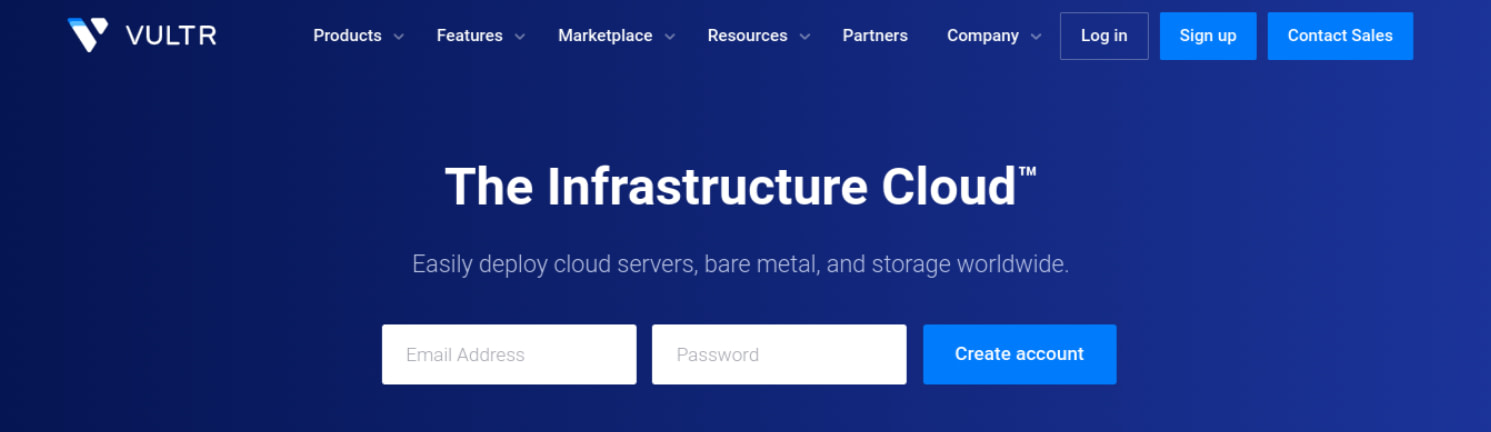This screenshot has height=432, width=1491.
Task: Click the Sign up button
Action: pyautogui.click(x=1208, y=36)
